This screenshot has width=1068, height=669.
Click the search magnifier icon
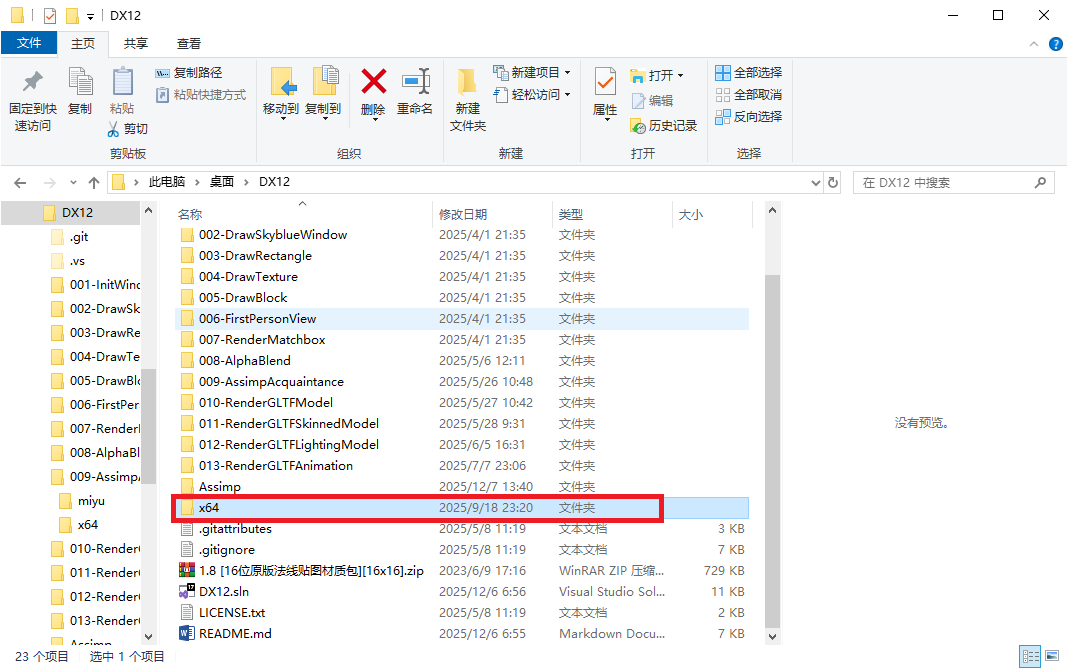pyautogui.click(x=1040, y=183)
